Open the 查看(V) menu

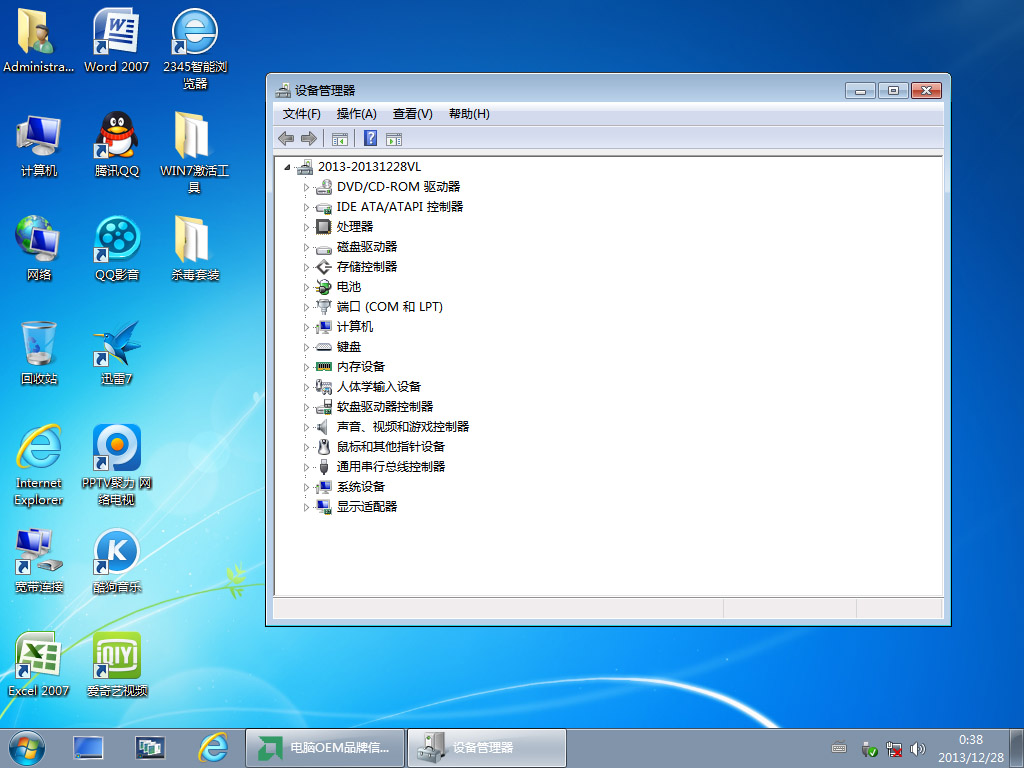point(412,114)
